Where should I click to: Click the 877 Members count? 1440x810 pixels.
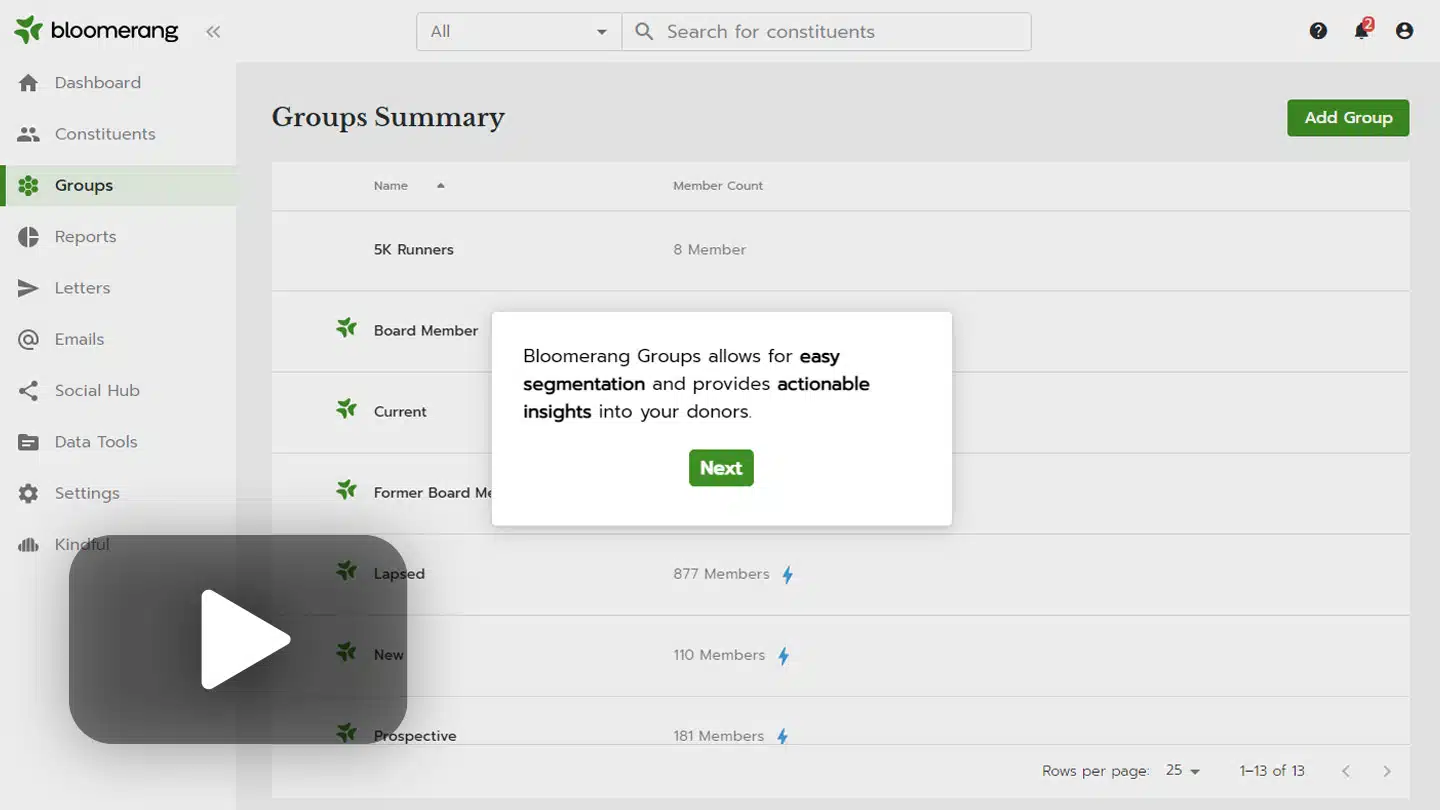pos(722,574)
